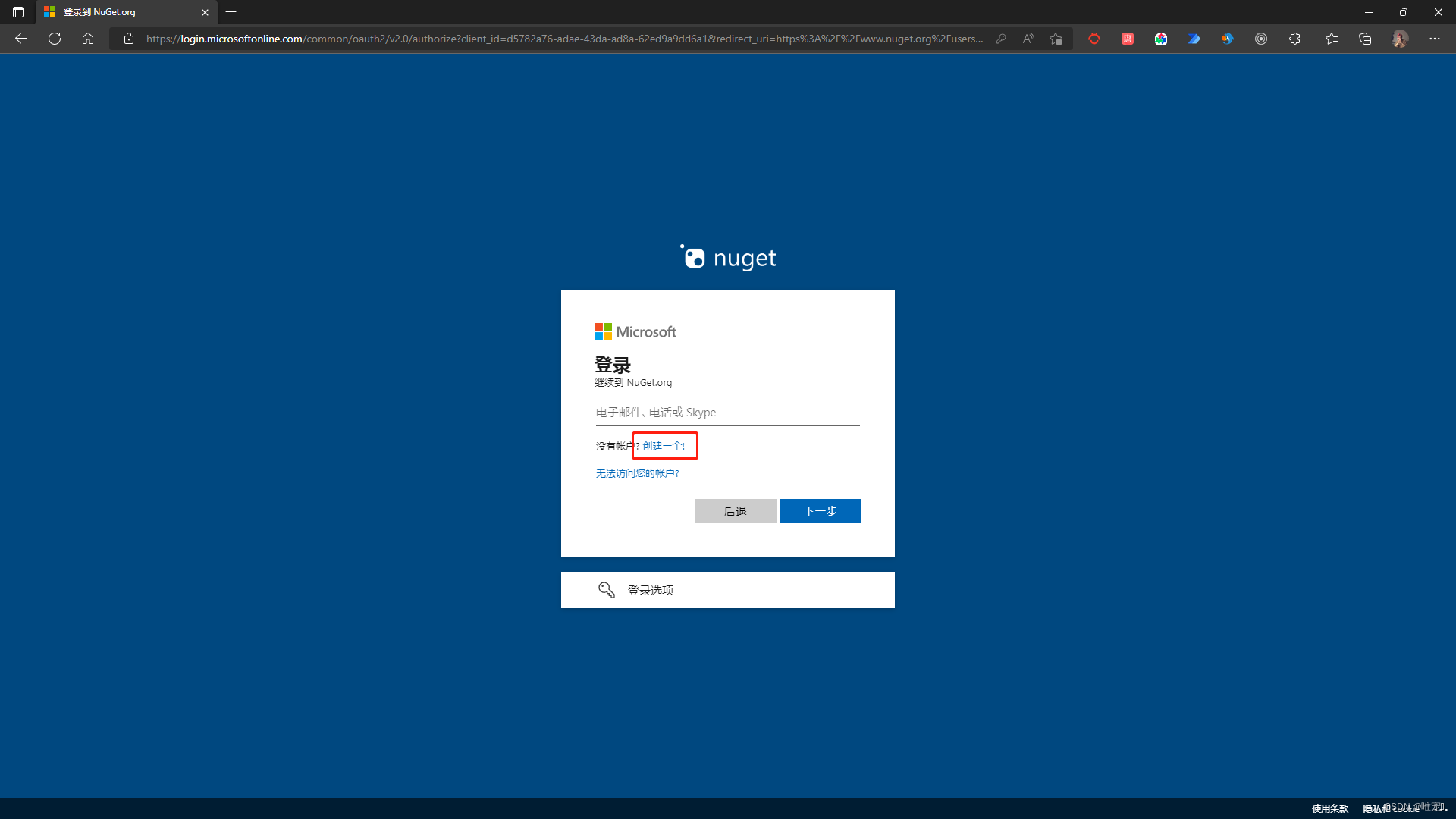
Task: Open the Collections icon
Action: [x=1365, y=39]
